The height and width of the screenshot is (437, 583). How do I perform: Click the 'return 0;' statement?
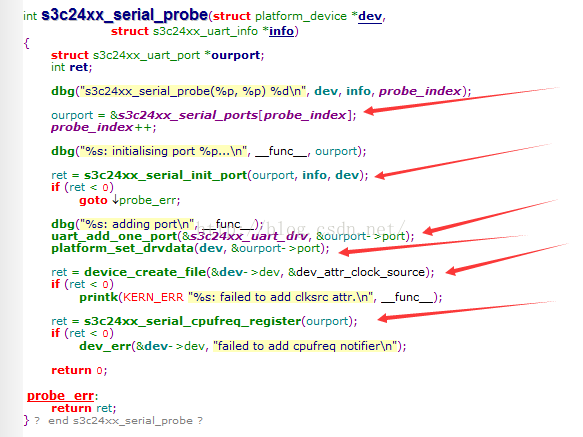pos(79,370)
